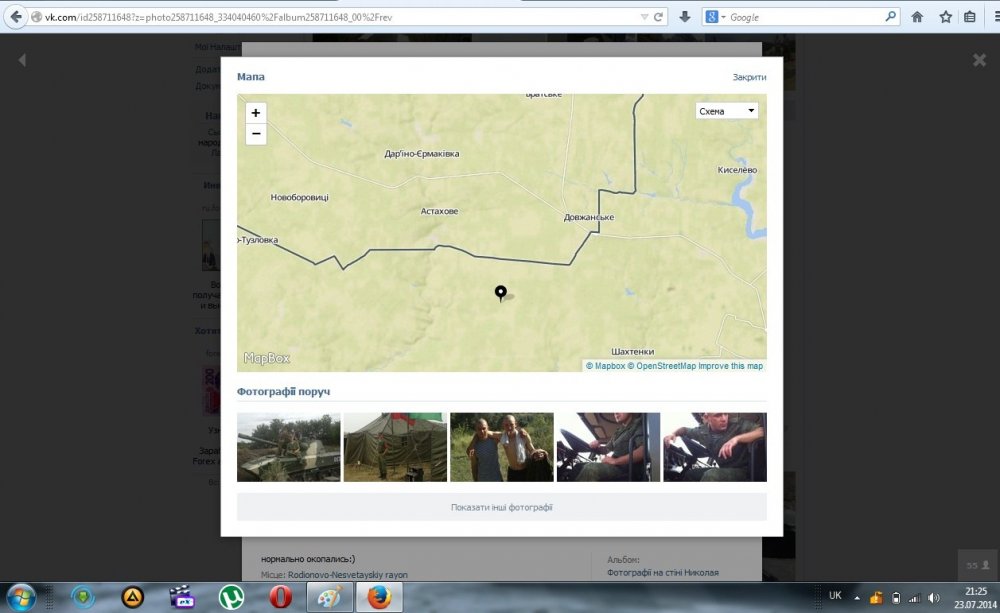The image size is (1000, 613).
Task: Close the photo viewer with the X
Action: (x=980, y=60)
